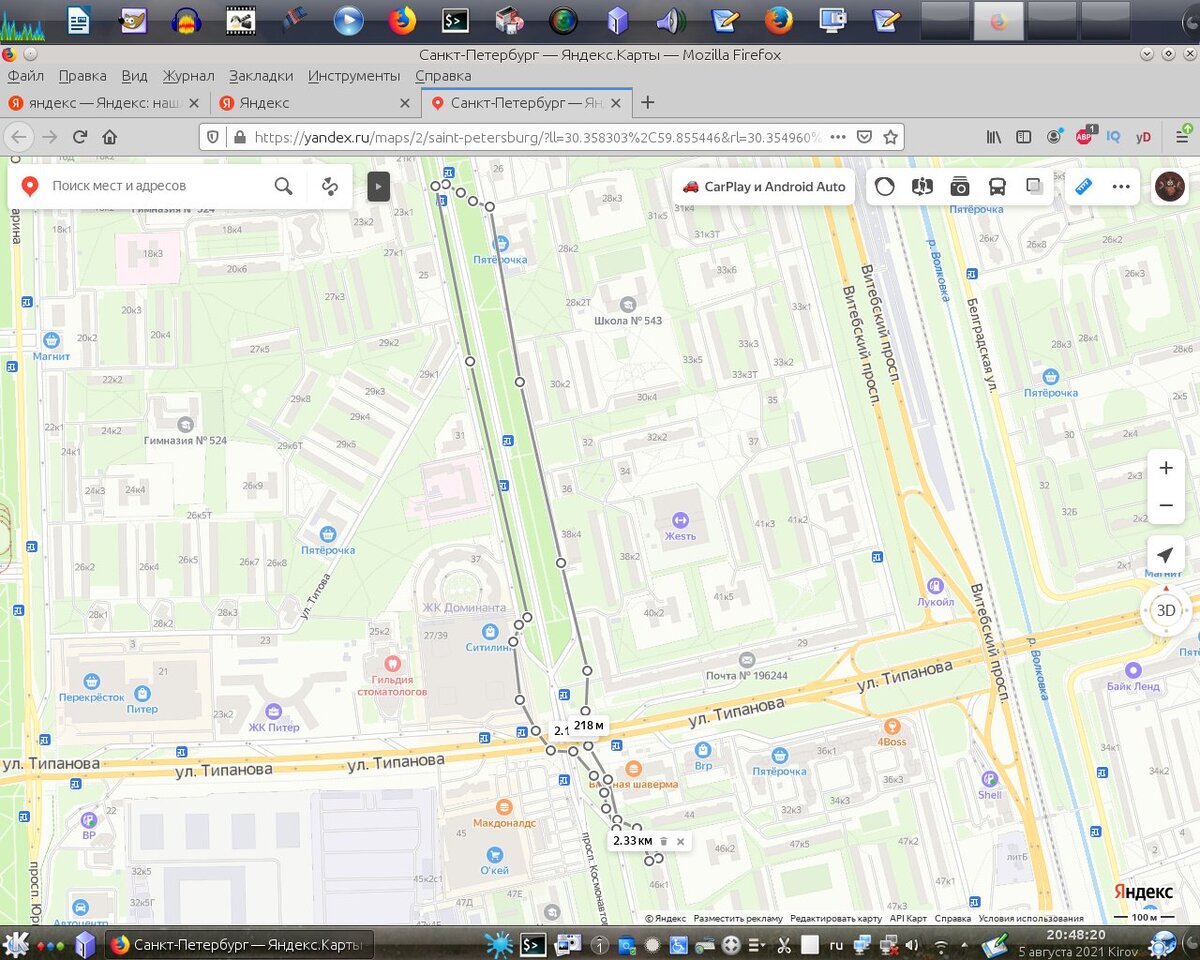
Task: Open the volume speaker icon in top panel
Action: 670,19
